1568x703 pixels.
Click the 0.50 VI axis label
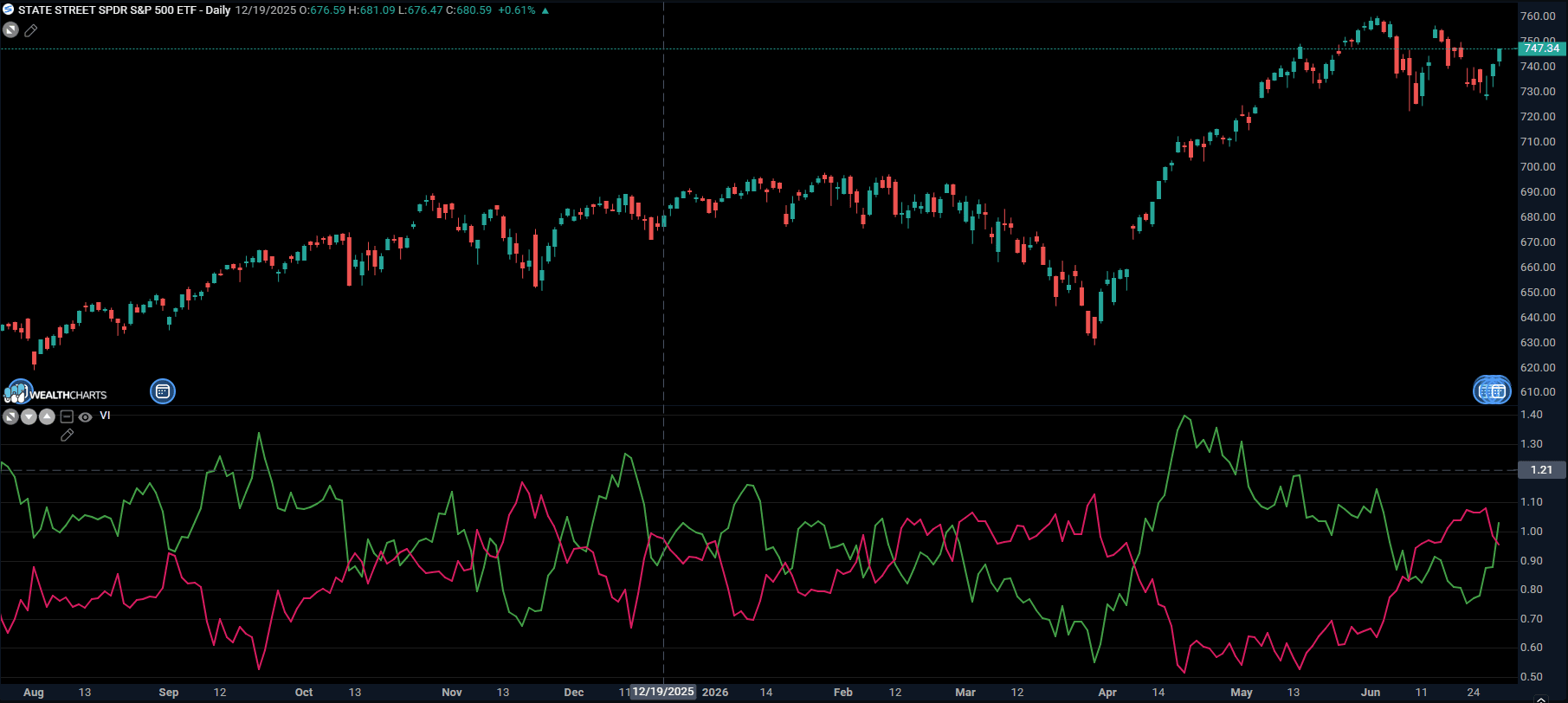1532,677
